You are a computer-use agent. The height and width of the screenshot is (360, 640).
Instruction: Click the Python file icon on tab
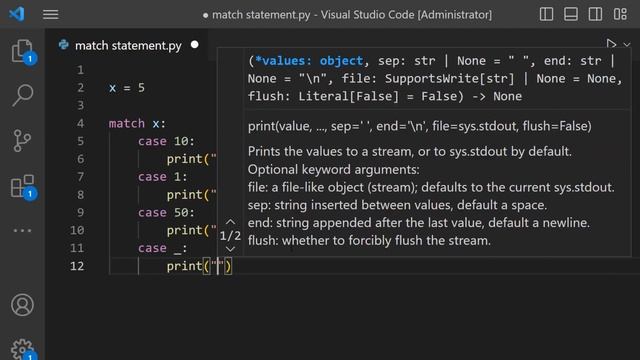coord(64,44)
